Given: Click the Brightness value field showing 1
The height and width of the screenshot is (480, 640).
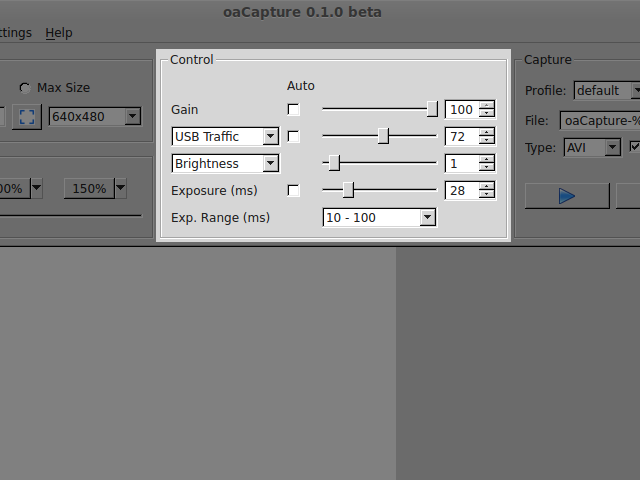Looking at the screenshot, I should (x=462, y=163).
